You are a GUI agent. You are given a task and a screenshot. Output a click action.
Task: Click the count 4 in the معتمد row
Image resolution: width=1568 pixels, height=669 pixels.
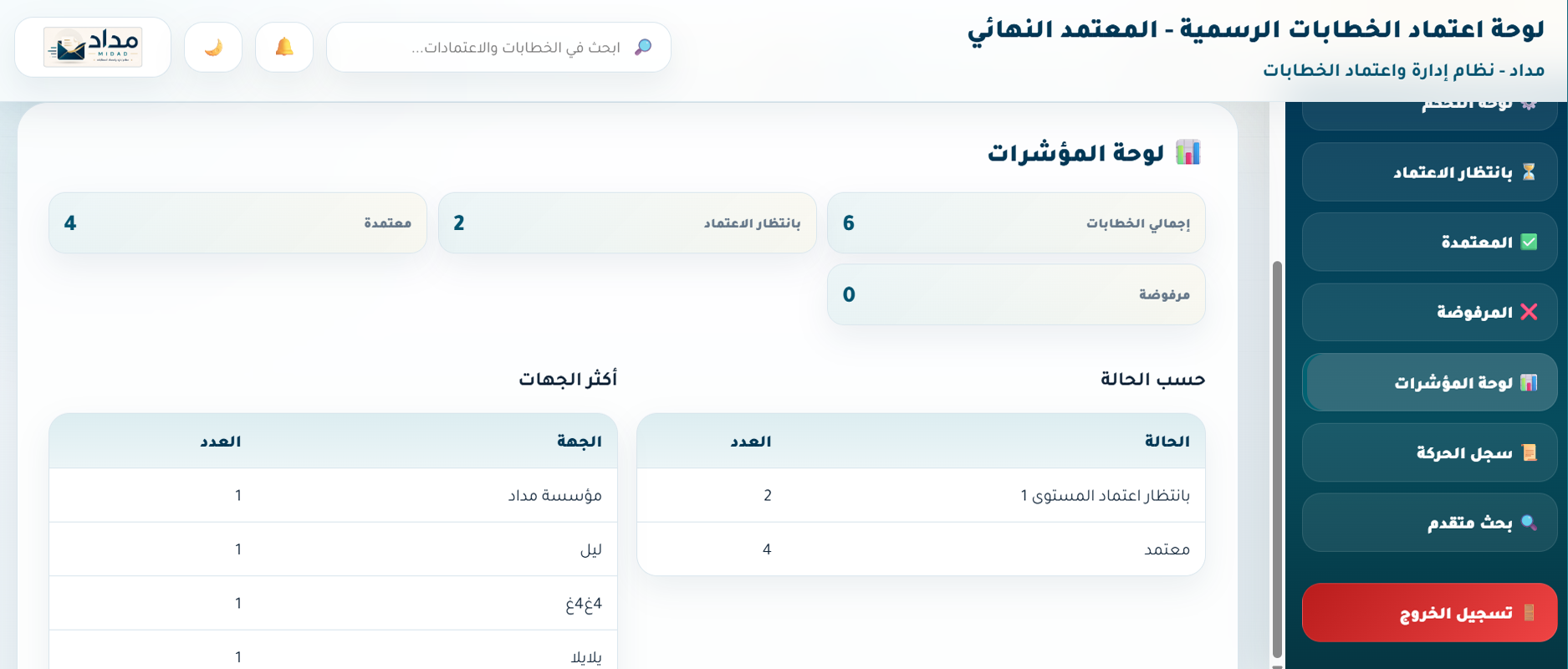(x=767, y=549)
